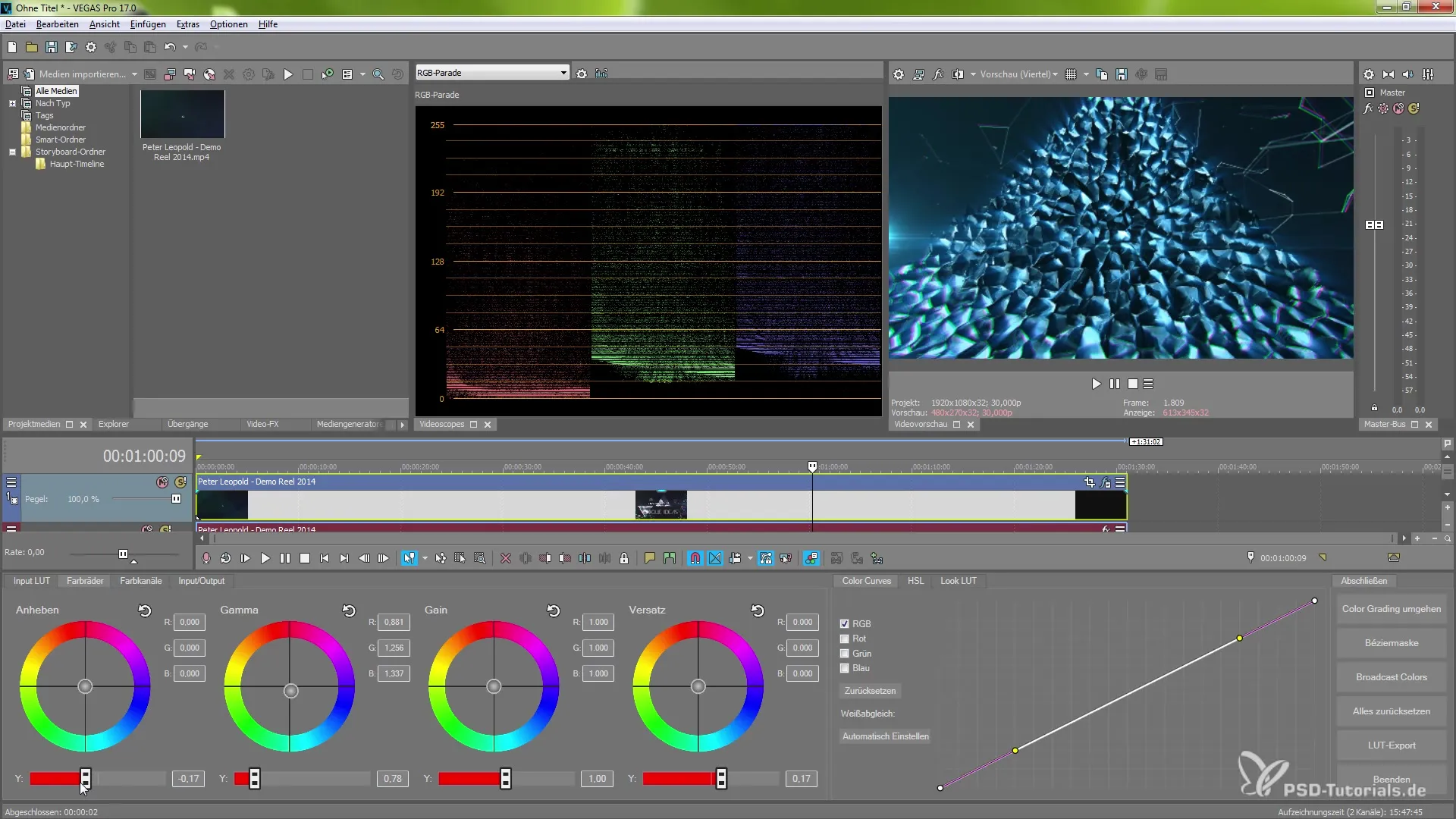The width and height of the screenshot is (1456, 819).
Task: Open Master FX icon in the Master bus
Action: (1369, 108)
